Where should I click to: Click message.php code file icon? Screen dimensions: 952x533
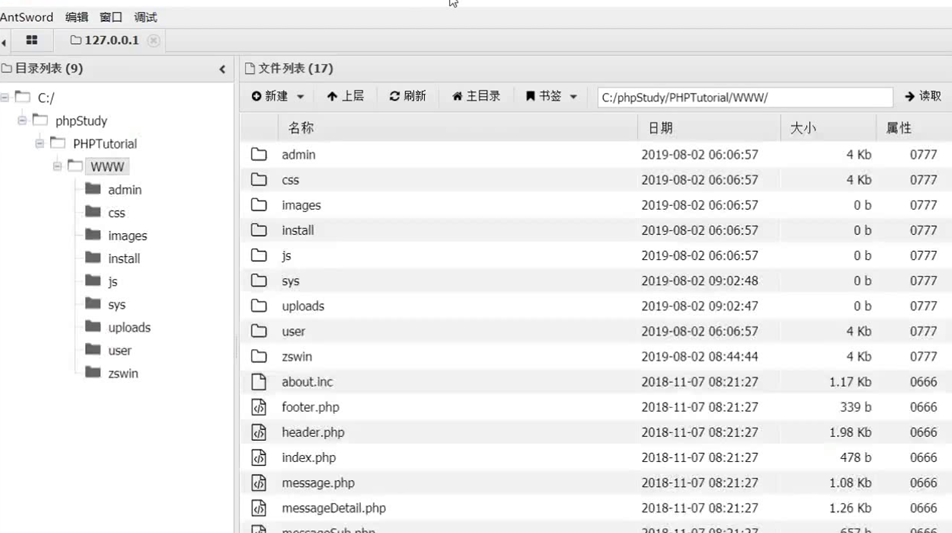pos(259,483)
